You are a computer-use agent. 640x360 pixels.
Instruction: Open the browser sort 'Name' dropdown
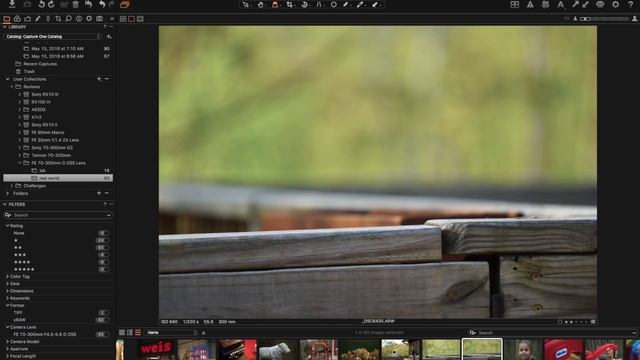171,333
